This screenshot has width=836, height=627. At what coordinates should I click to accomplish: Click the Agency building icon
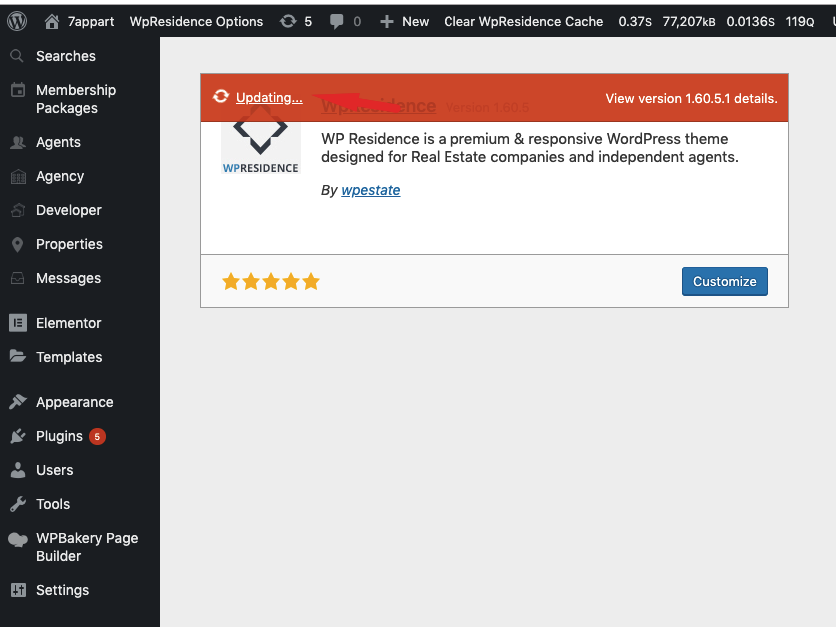(x=18, y=176)
